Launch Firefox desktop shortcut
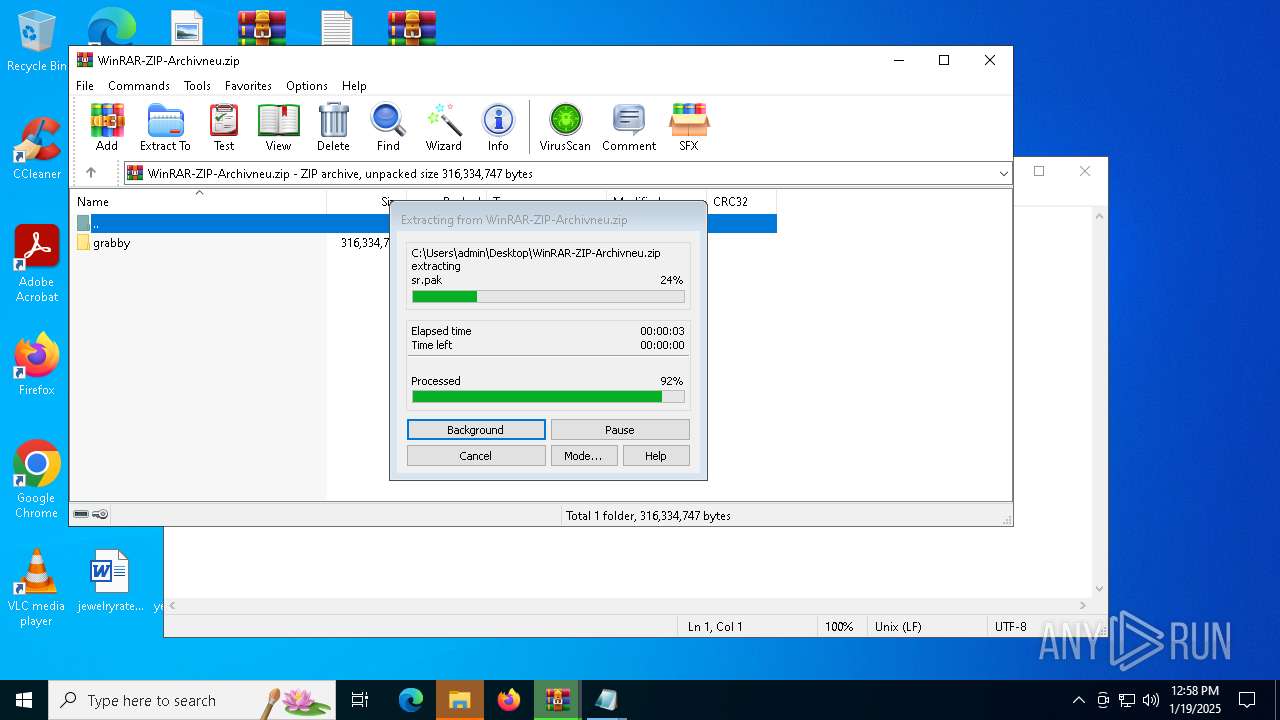This screenshot has width=1280, height=720. pos(37,365)
